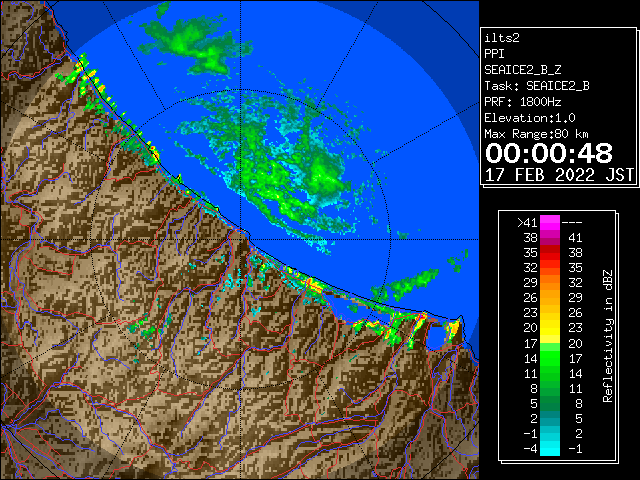
Task: Click the 00:00:48 timestamp
Action: pyautogui.click(x=549, y=153)
